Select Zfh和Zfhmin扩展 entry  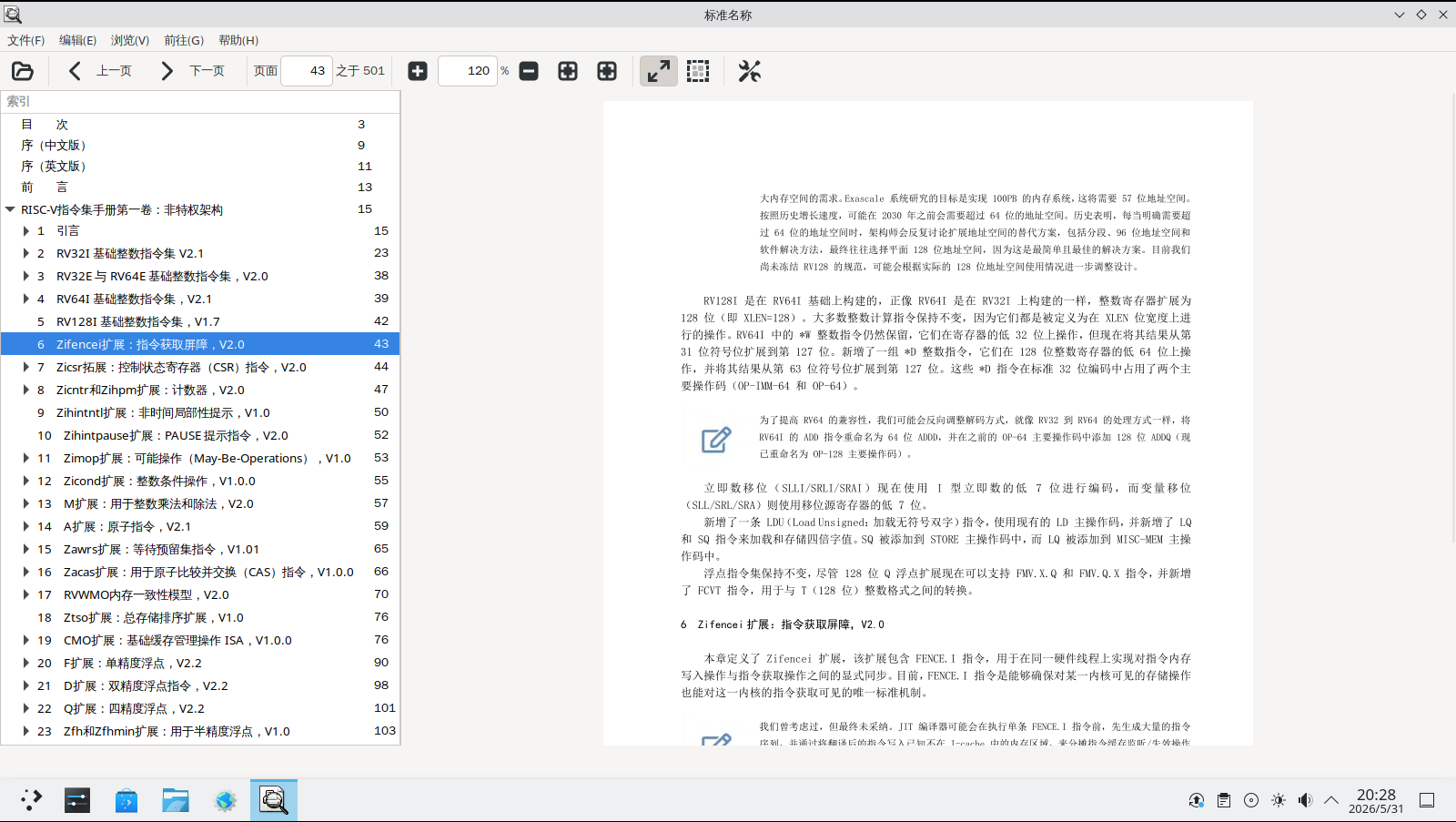(200, 732)
